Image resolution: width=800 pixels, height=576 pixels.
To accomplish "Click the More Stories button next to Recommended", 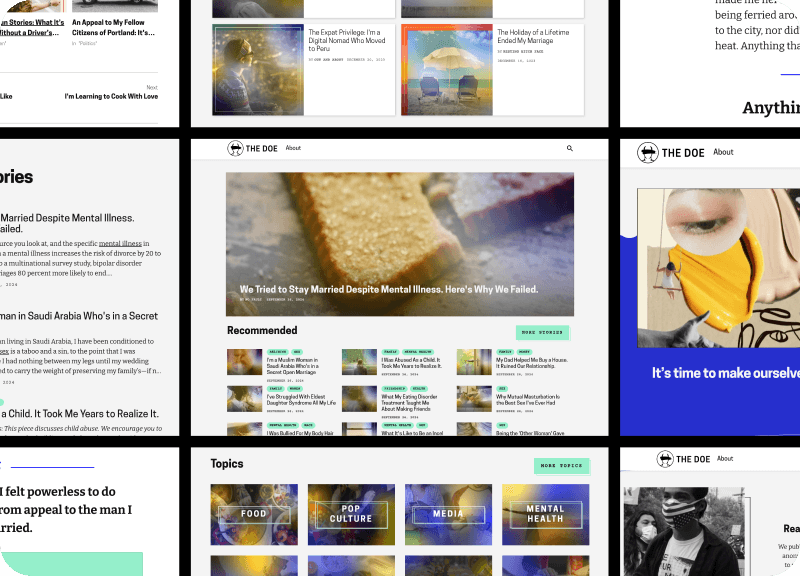I will (542, 333).
